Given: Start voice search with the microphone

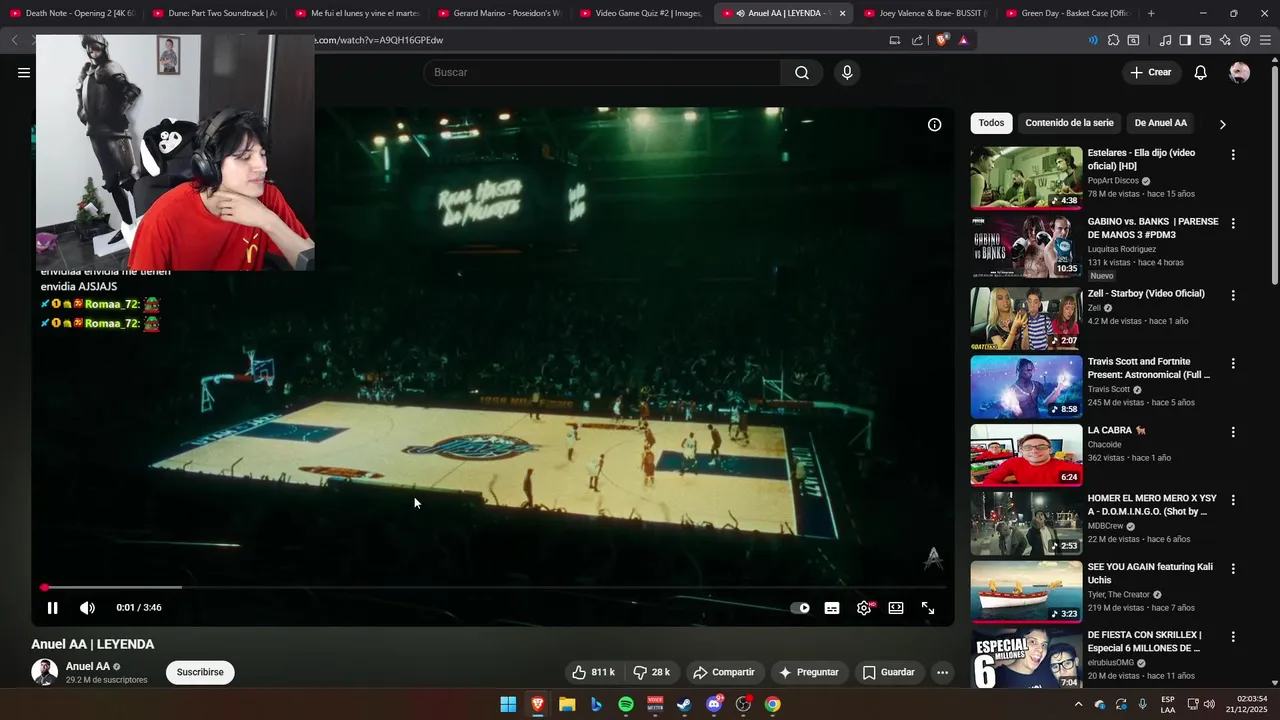Looking at the screenshot, I should (847, 72).
